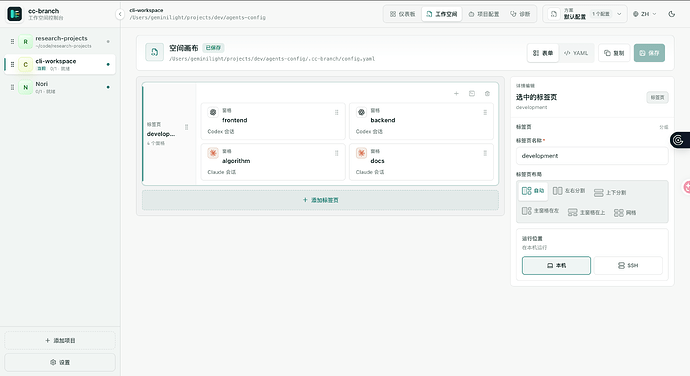Click the 已保存 status badge
Viewport: 690px width, 376px height.
coord(213,48)
